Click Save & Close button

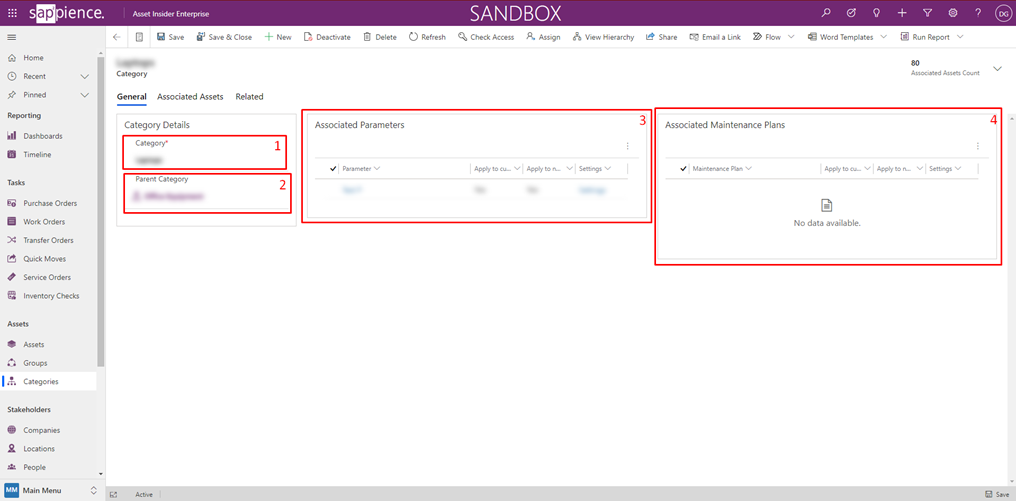(224, 37)
